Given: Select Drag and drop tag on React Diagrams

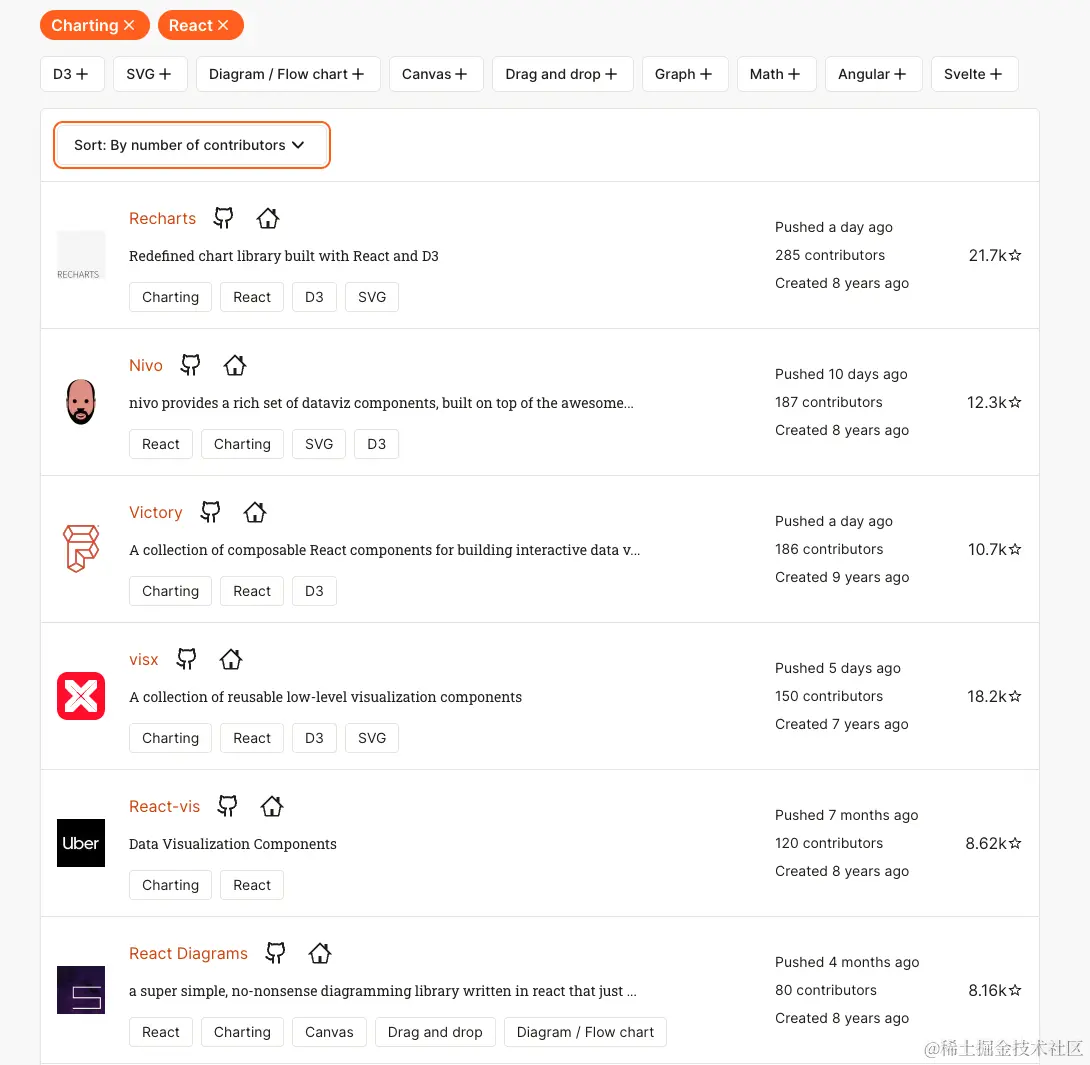Looking at the screenshot, I should pyautogui.click(x=435, y=1032).
